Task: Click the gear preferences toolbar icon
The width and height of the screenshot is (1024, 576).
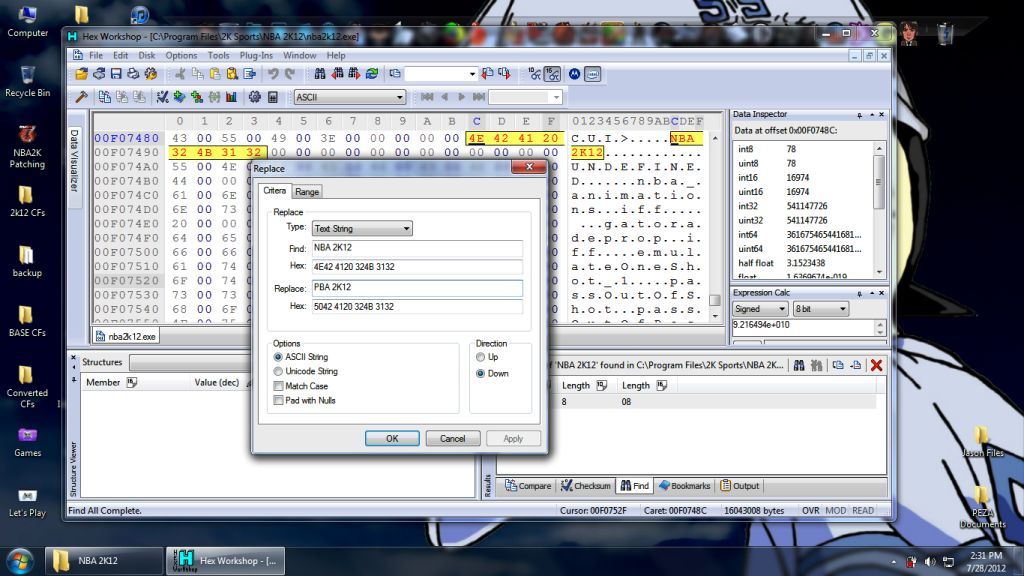Action: (x=255, y=97)
